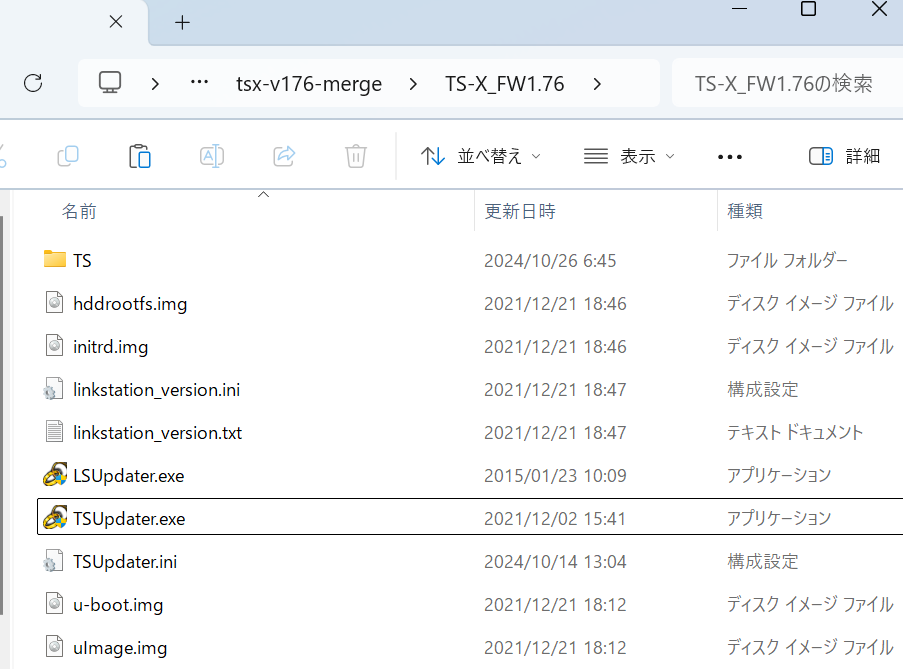The height and width of the screenshot is (669, 903).
Task: Click TSUpdater.ini file name
Action: coord(125,562)
